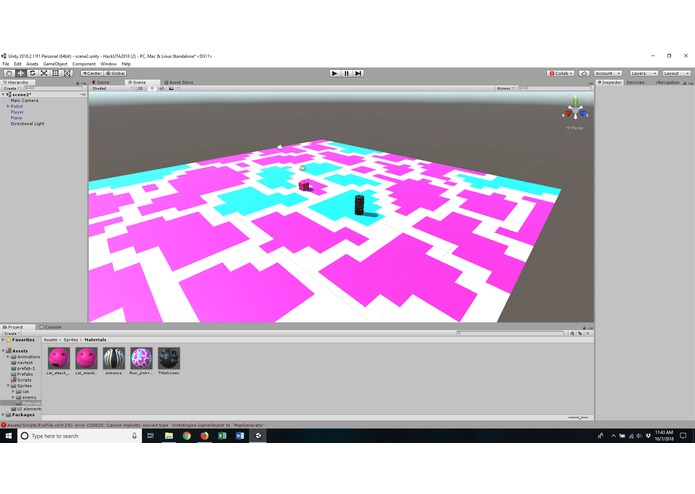The width and height of the screenshot is (695, 494).
Task: Toggle Global handle rotation button
Action: click(x=116, y=73)
